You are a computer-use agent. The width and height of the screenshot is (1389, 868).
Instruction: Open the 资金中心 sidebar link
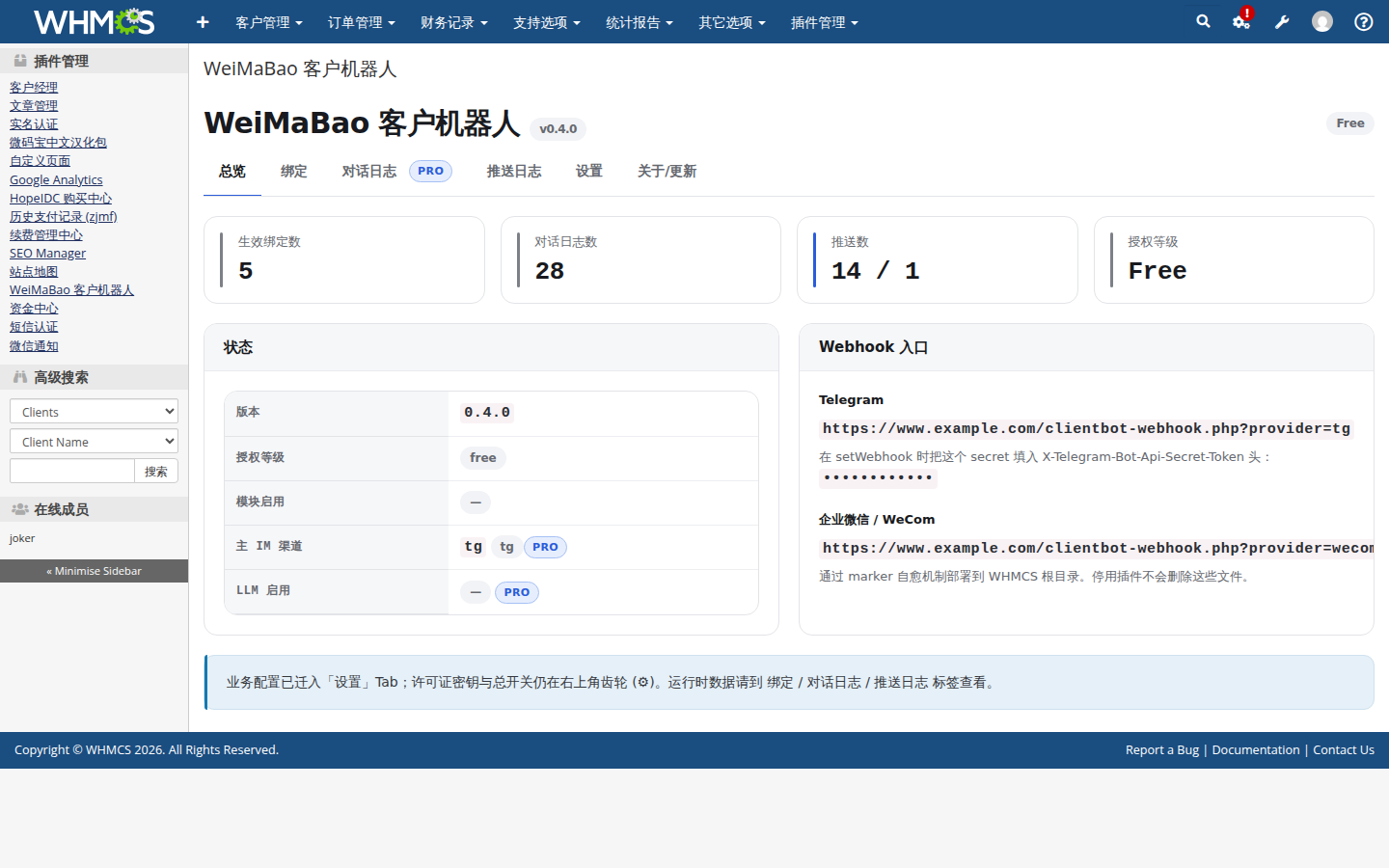pos(34,308)
